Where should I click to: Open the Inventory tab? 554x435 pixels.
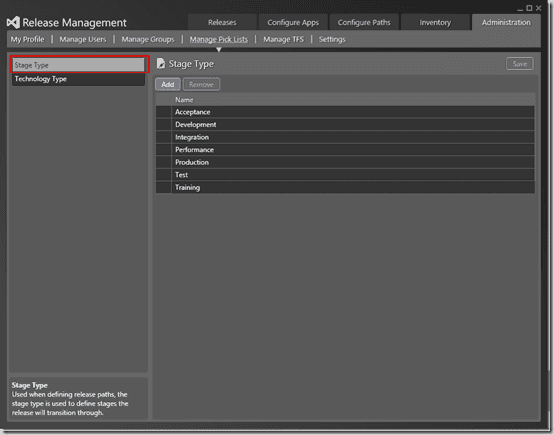[x=435, y=22]
